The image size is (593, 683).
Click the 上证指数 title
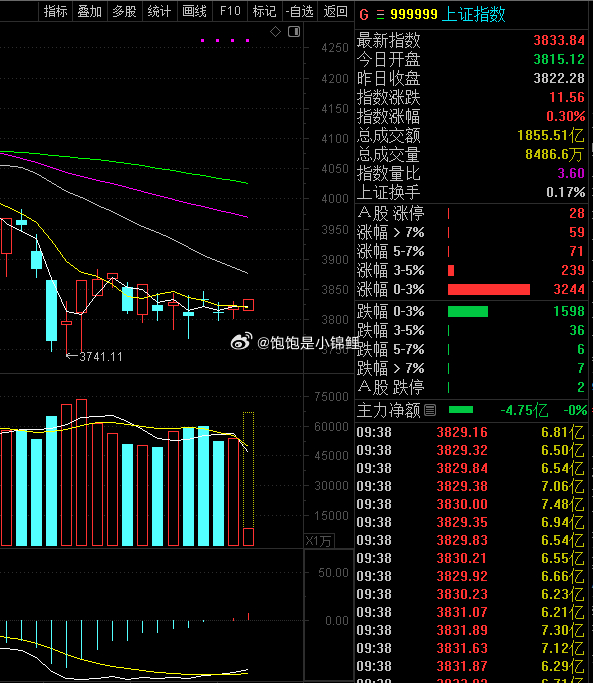pyautogui.click(x=473, y=14)
